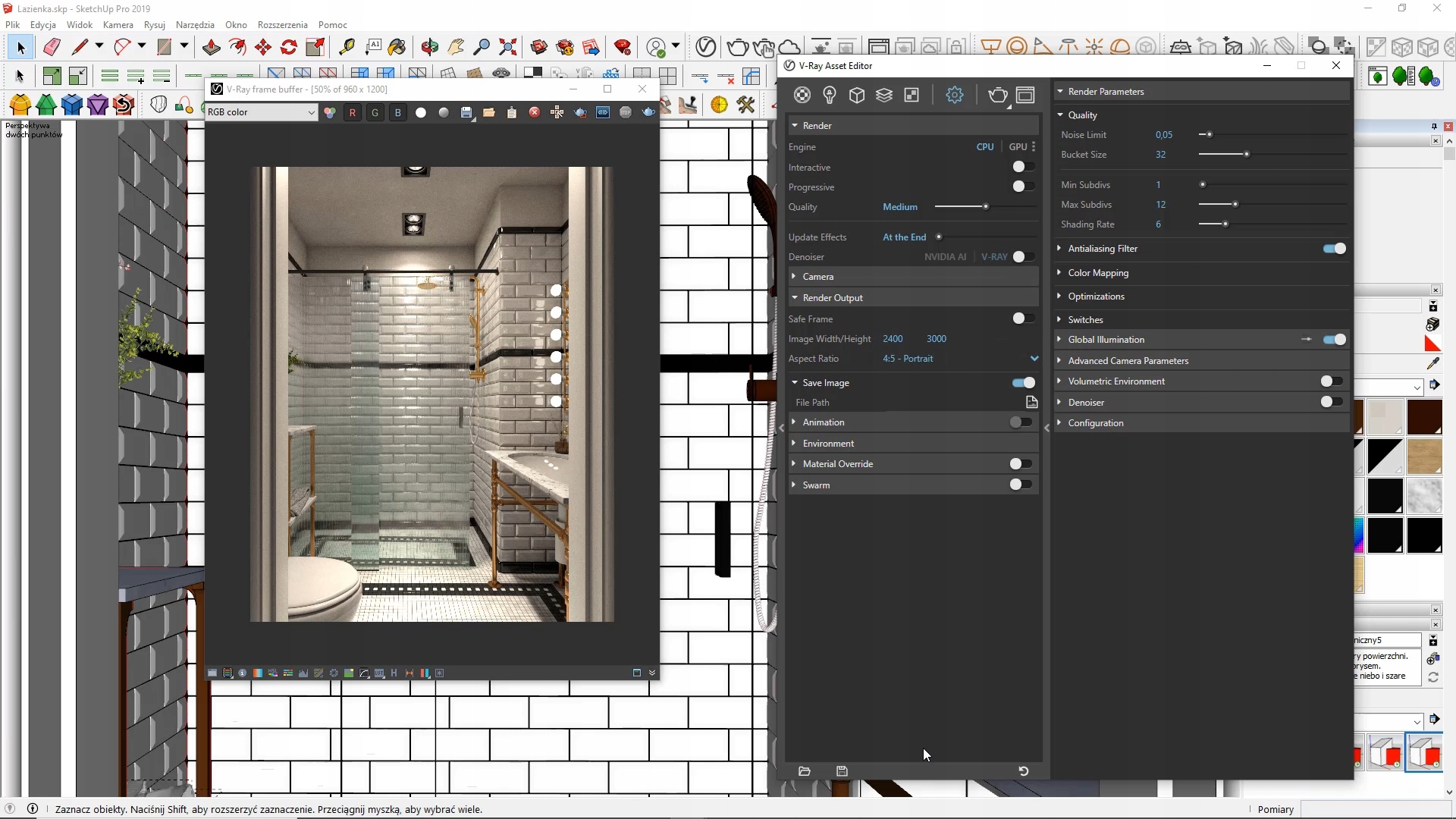The image size is (1456, 819).
Task: Select GPU render engine
Action: pyautogui.click(x=1018, y=147)
